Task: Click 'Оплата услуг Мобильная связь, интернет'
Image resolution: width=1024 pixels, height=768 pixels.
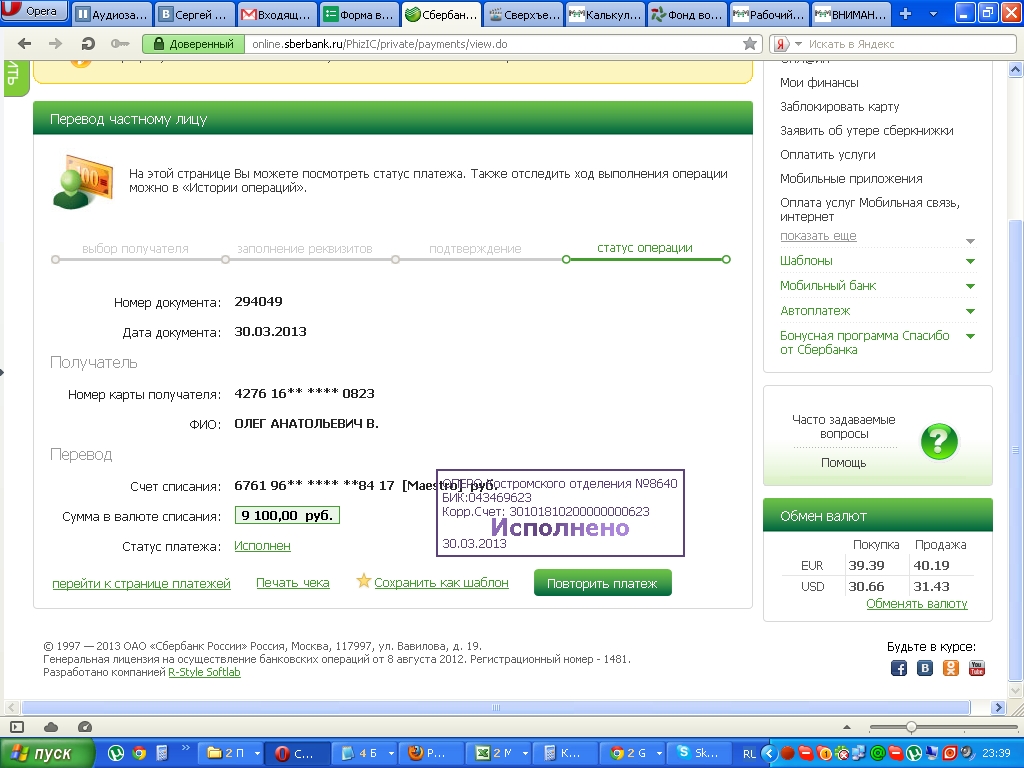Action: pyautogui.click(x=869, y=209)
